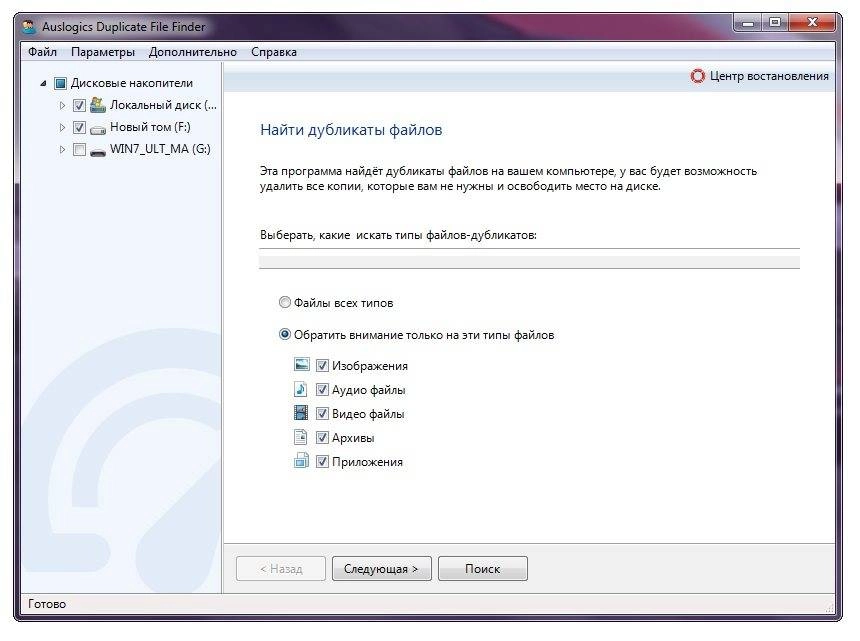Select the WIN7_ULT_MA (G:) label
The width and height of the screenshot is (860, 641).
[x=160, y=149]
